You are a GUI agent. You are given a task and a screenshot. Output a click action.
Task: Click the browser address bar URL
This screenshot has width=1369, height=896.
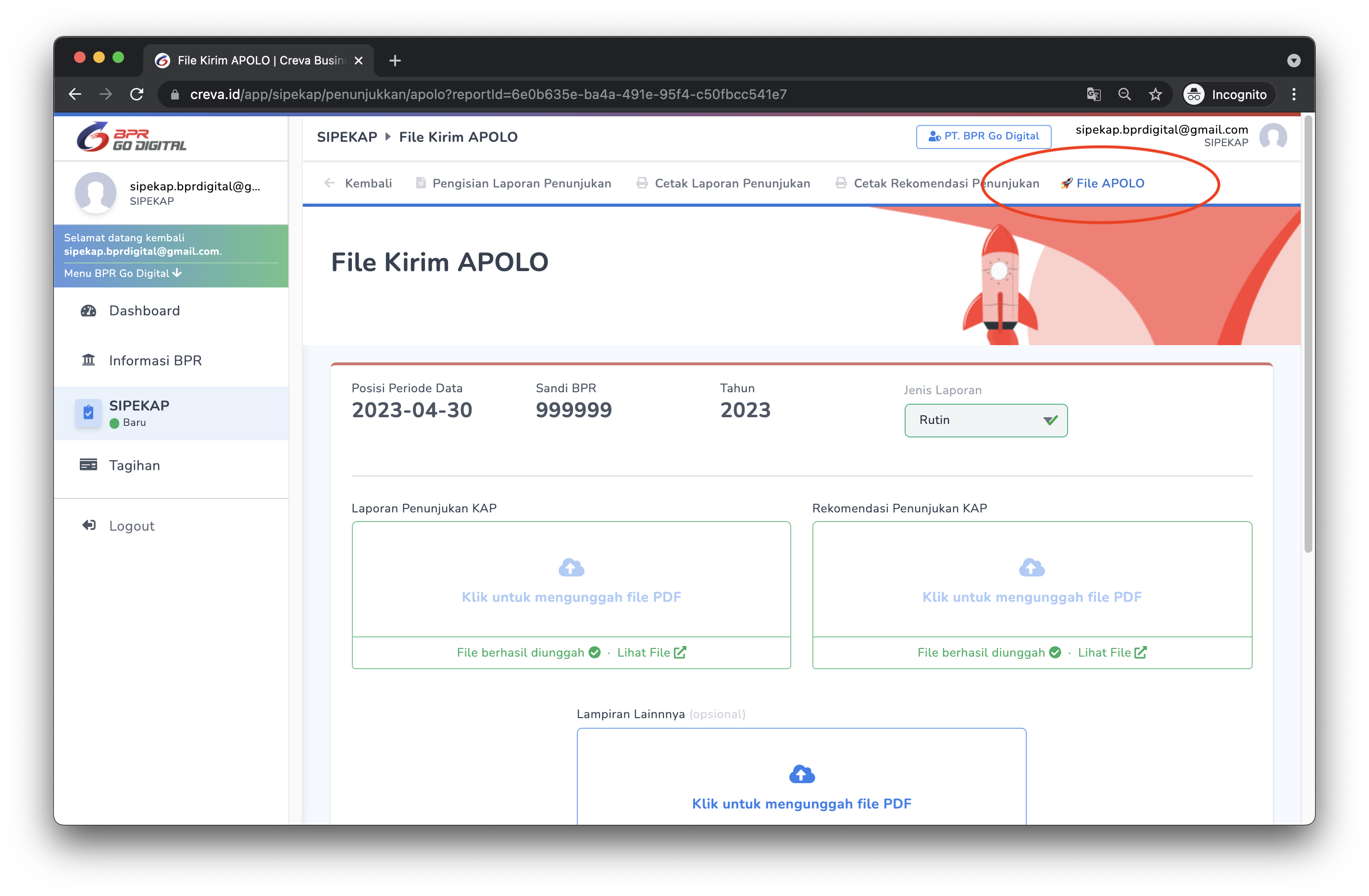point(488,94)
